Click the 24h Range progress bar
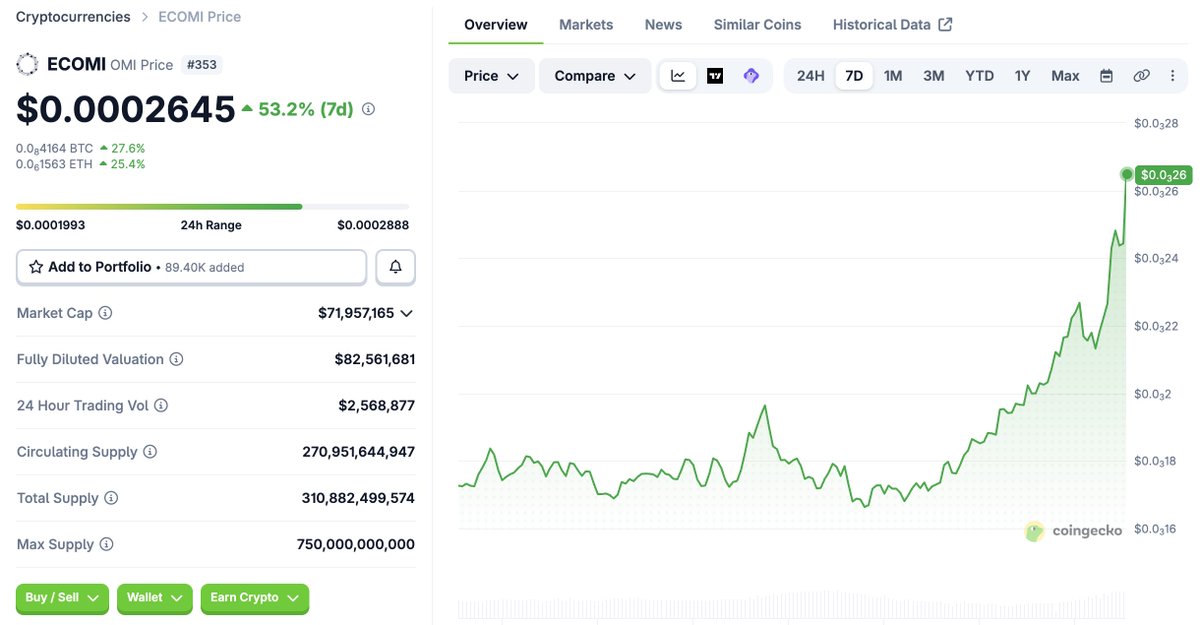The width and height of the screenshot is (1200, 625). (212, 207)
